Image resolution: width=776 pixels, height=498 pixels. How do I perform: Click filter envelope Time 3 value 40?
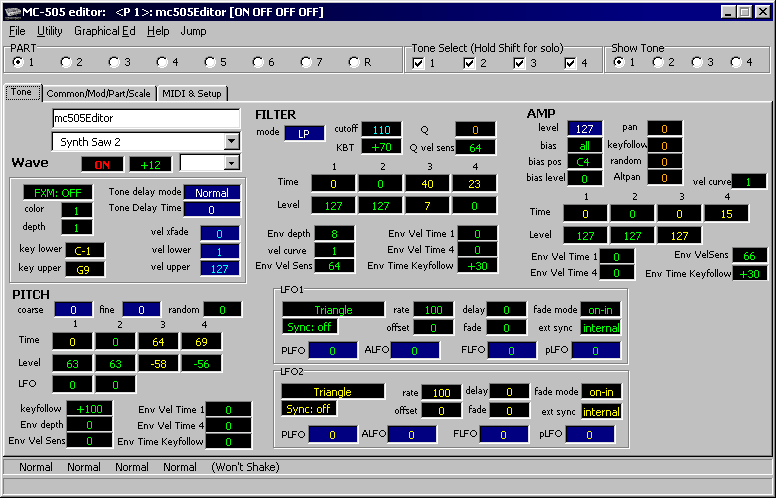pos(427,184)
